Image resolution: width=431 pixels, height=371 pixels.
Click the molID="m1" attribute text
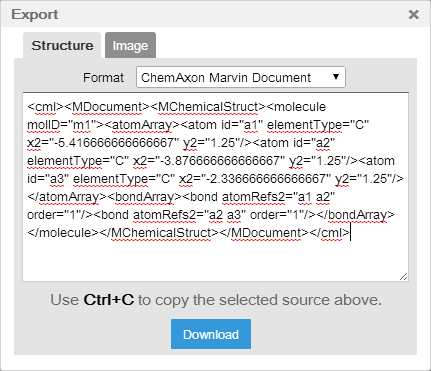[x=62, y=125]
